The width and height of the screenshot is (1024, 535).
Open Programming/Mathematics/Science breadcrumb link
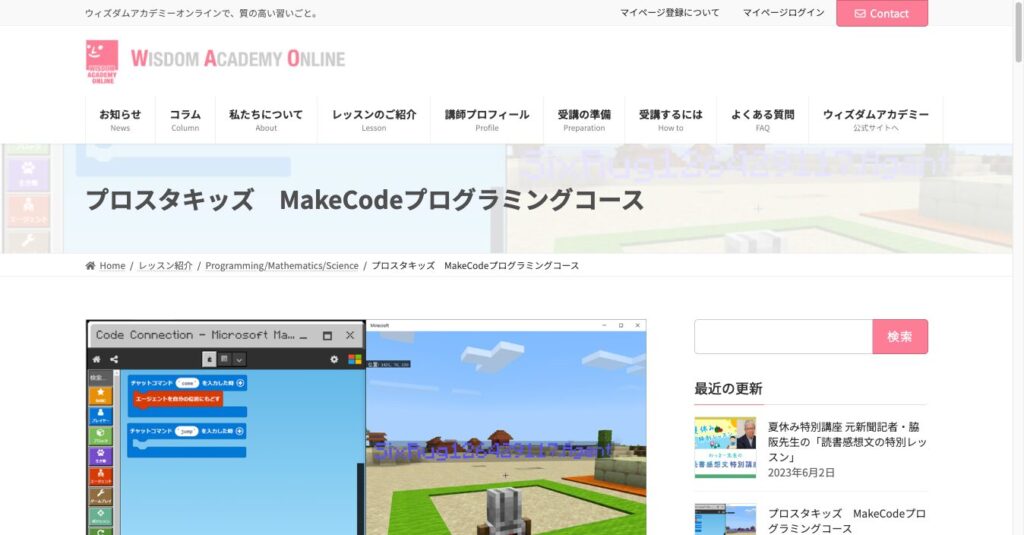click(281, 266)
